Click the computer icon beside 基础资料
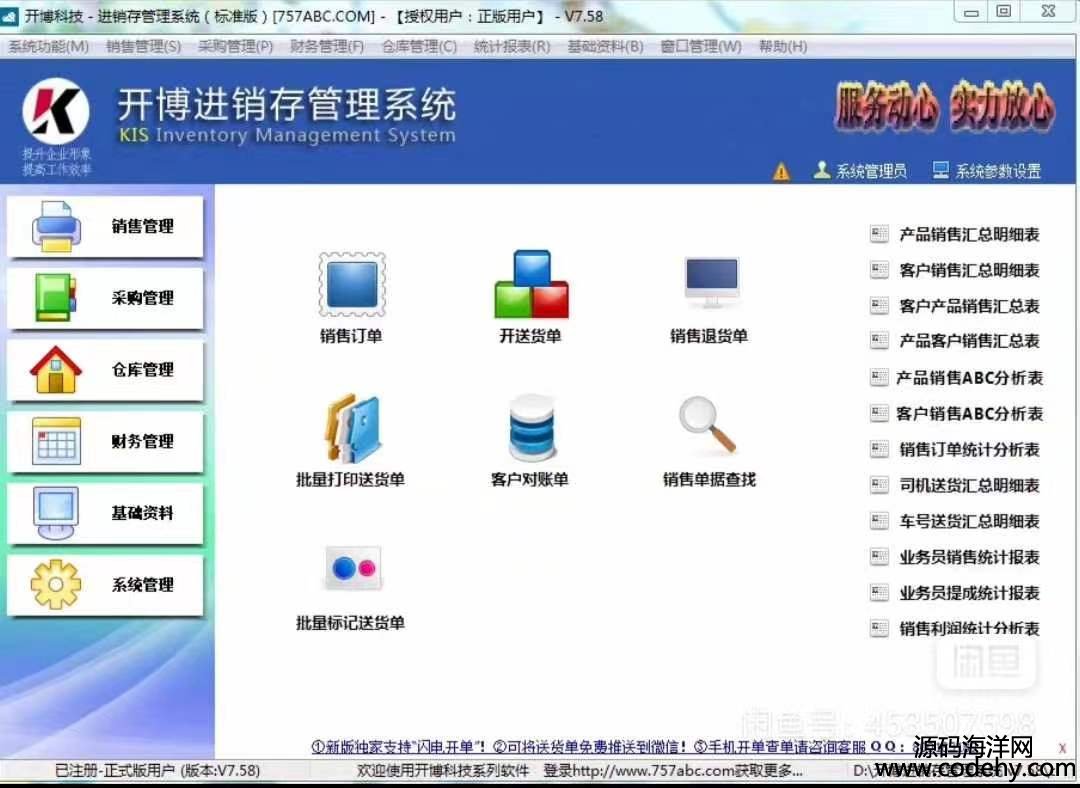The height and width of the screenshot is (788, 1080). click(56, 513)
